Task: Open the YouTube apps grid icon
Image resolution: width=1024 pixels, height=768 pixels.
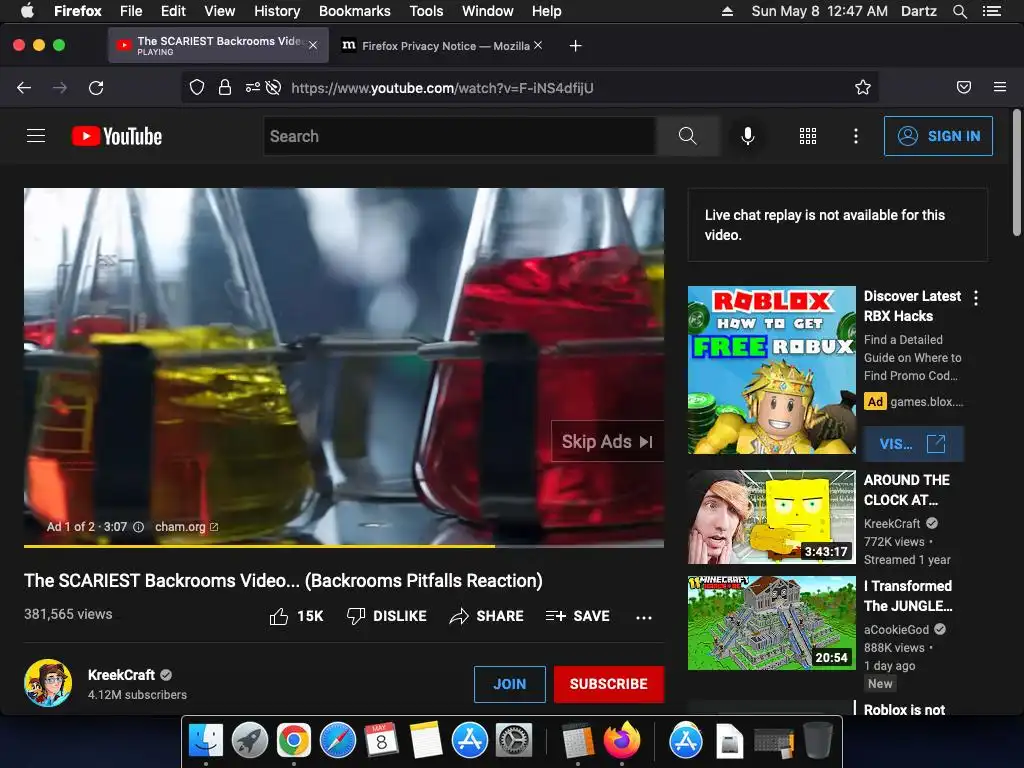Action: pyautogui.click(x=808, y=136)
